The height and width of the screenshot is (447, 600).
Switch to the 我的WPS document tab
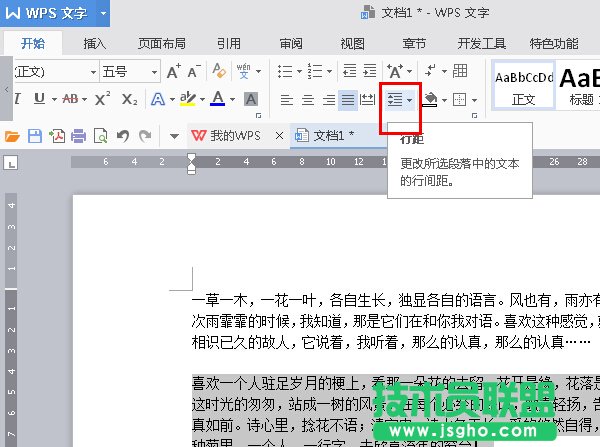232,135
